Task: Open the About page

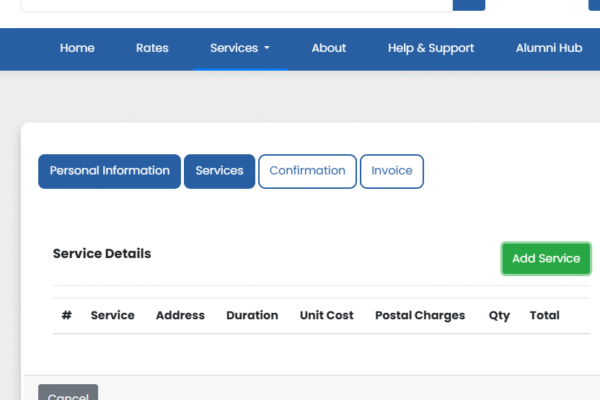Action: point(329,48)
